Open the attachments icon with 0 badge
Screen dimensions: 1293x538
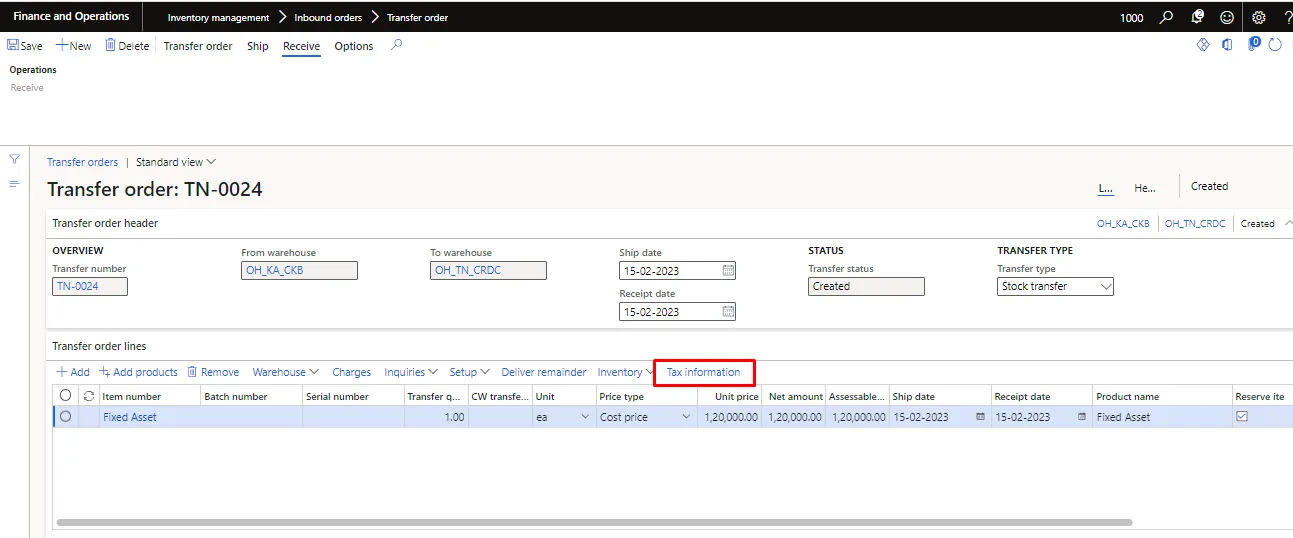click(1253, 44)
